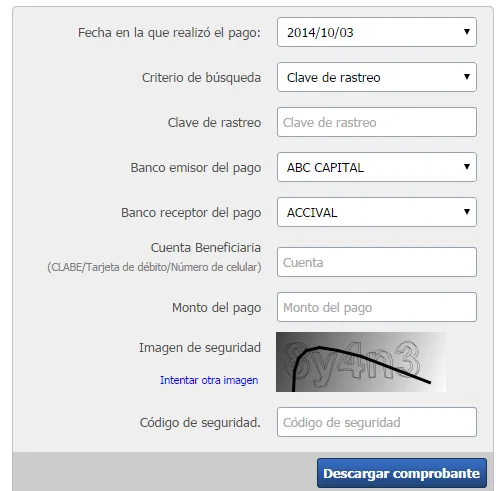This screenshot has width=497, height=491.
Task: Click the 'Código de seguridad.' label
Action: click(200, 423)
